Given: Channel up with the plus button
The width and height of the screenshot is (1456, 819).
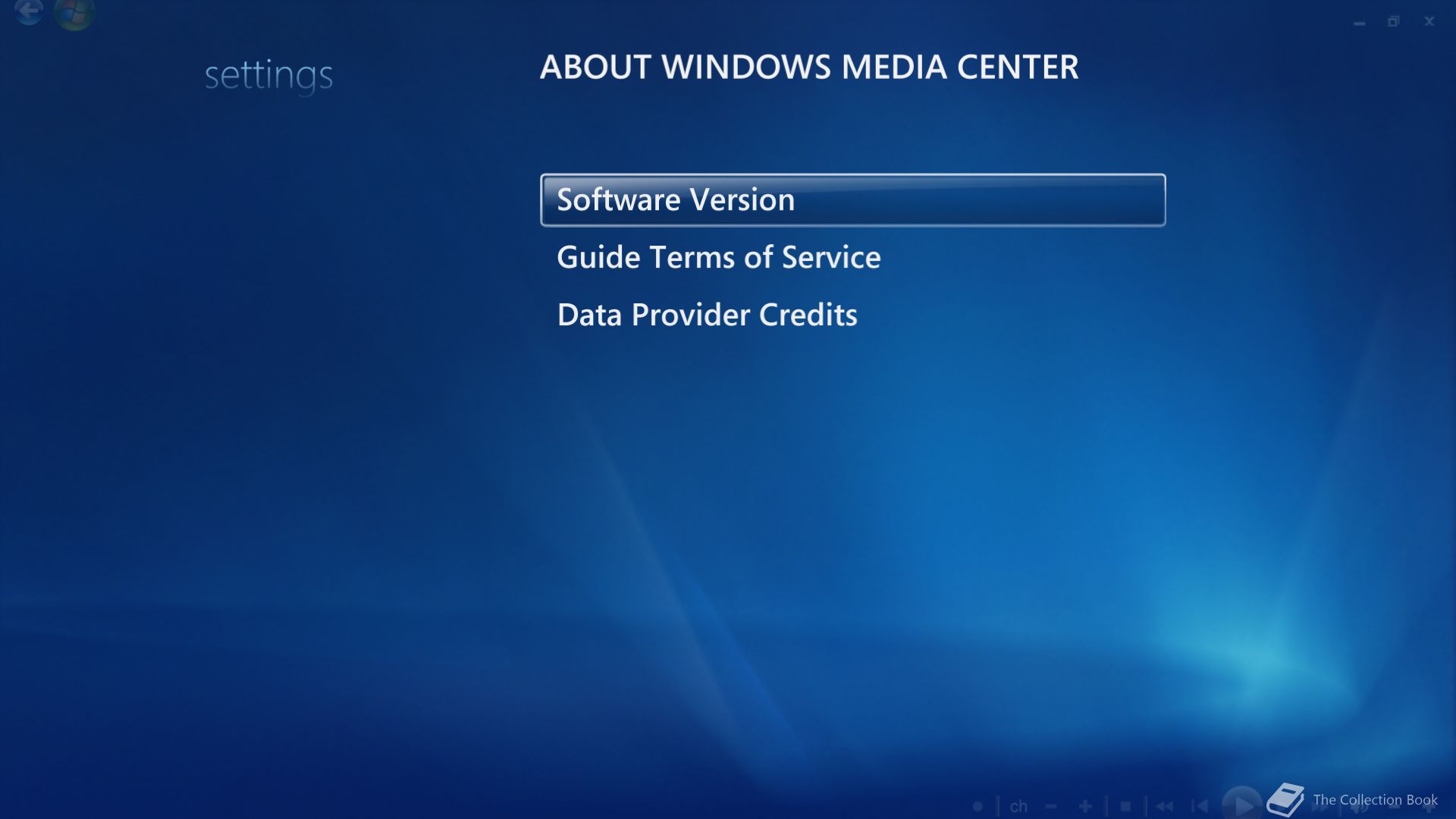Looking at the screenshot, I should click(x=1085, y=806).
